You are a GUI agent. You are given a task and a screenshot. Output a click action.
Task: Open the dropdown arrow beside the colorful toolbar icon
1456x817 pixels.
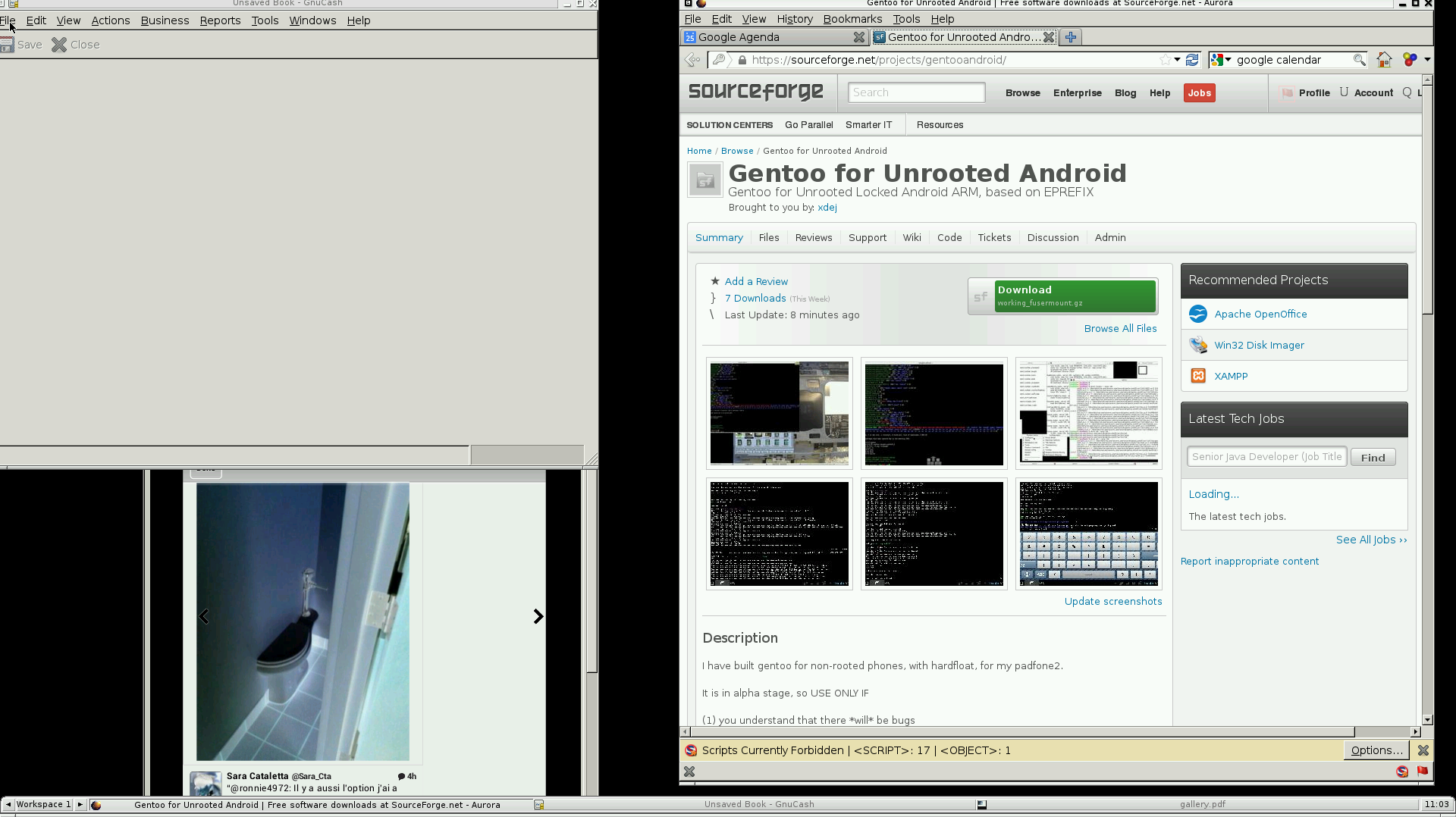coord(1427,60)
